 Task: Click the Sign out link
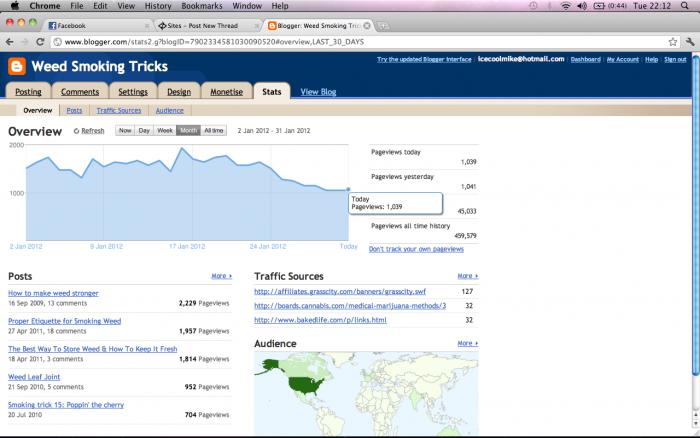[675, 59]
